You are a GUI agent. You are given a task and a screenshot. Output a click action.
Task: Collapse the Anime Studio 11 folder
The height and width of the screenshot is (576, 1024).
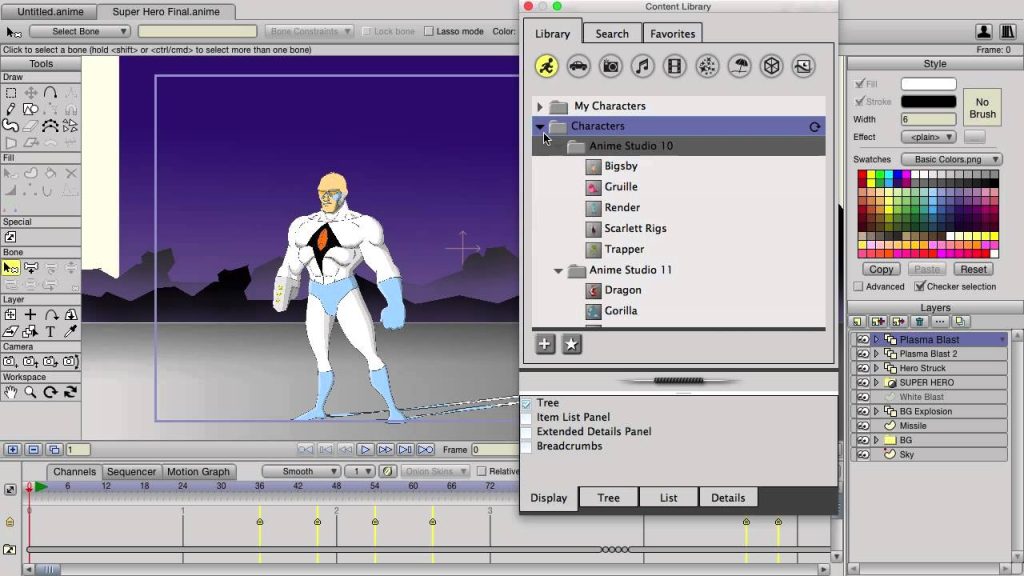558,270
